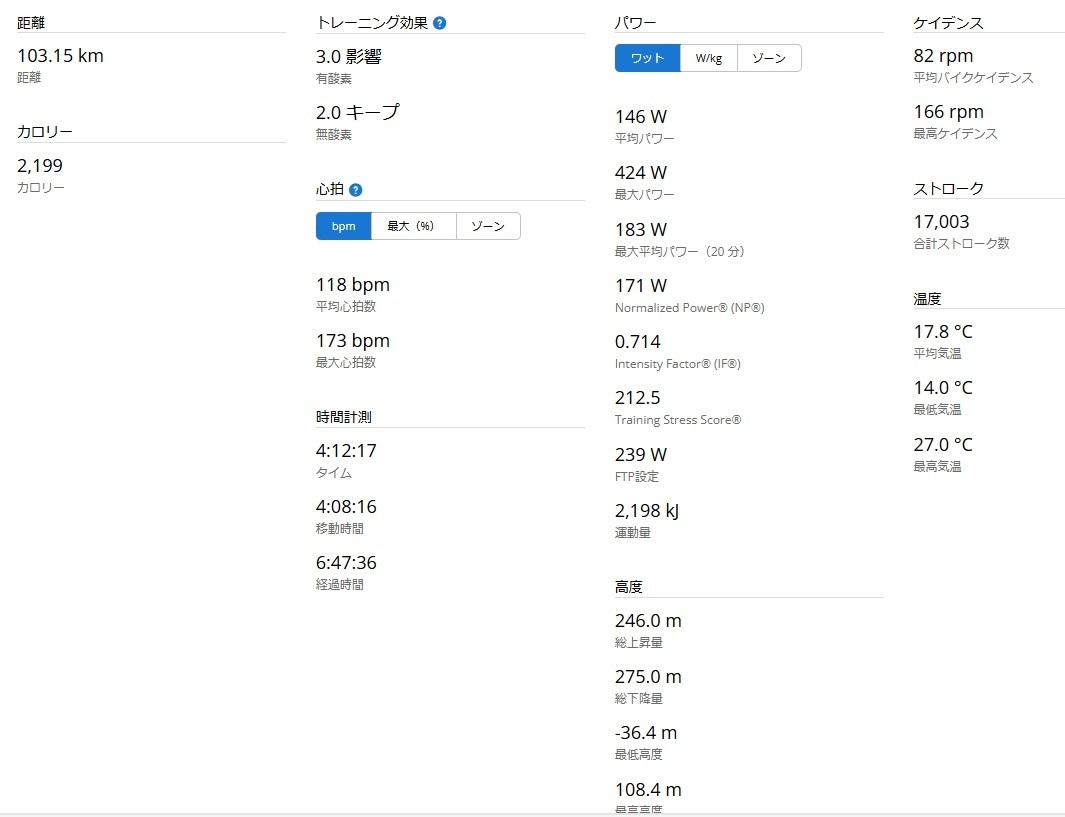Click the 166 rpm max cadence value

pos(949,111)
